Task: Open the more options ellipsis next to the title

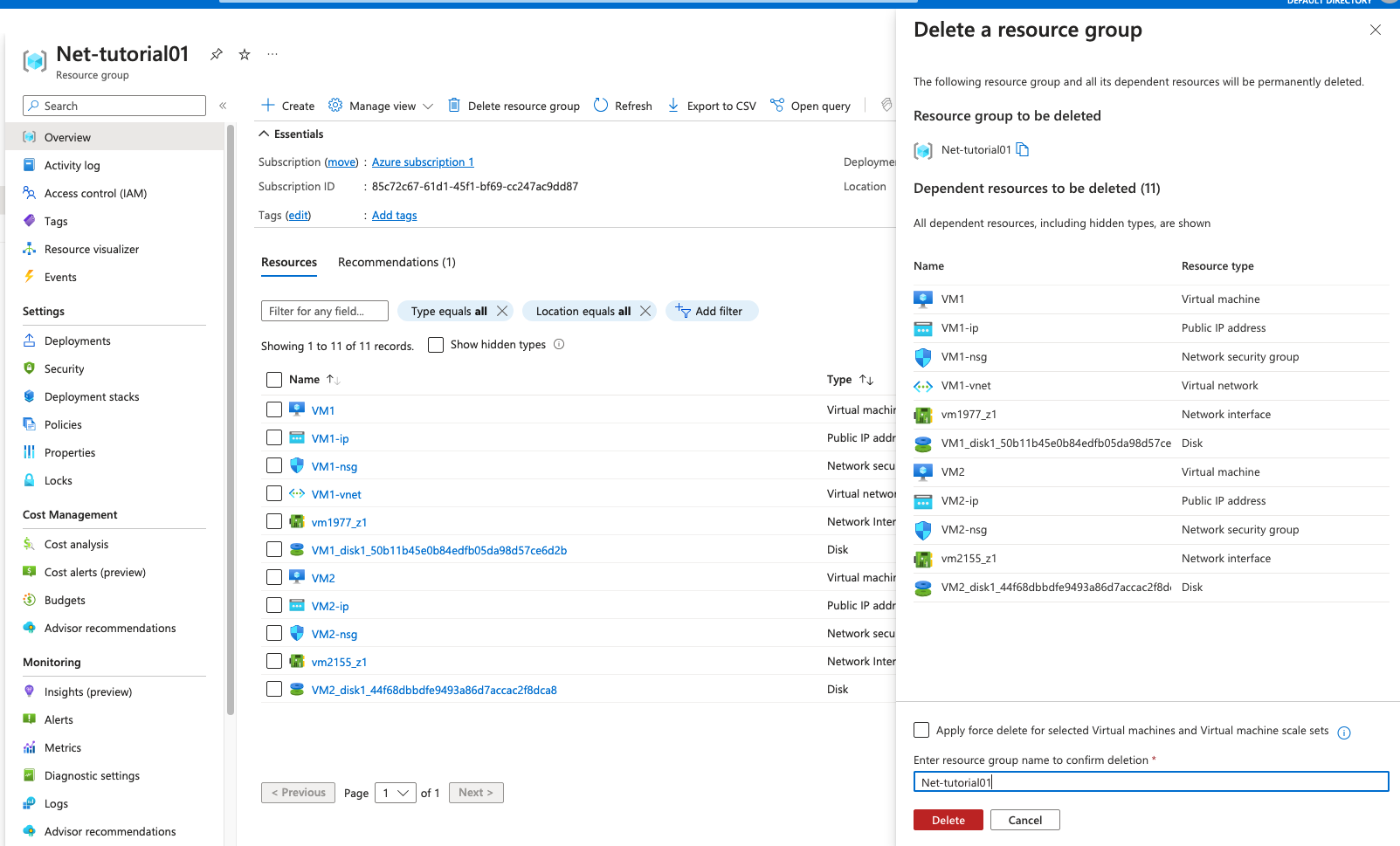Action: coord(272,54)
